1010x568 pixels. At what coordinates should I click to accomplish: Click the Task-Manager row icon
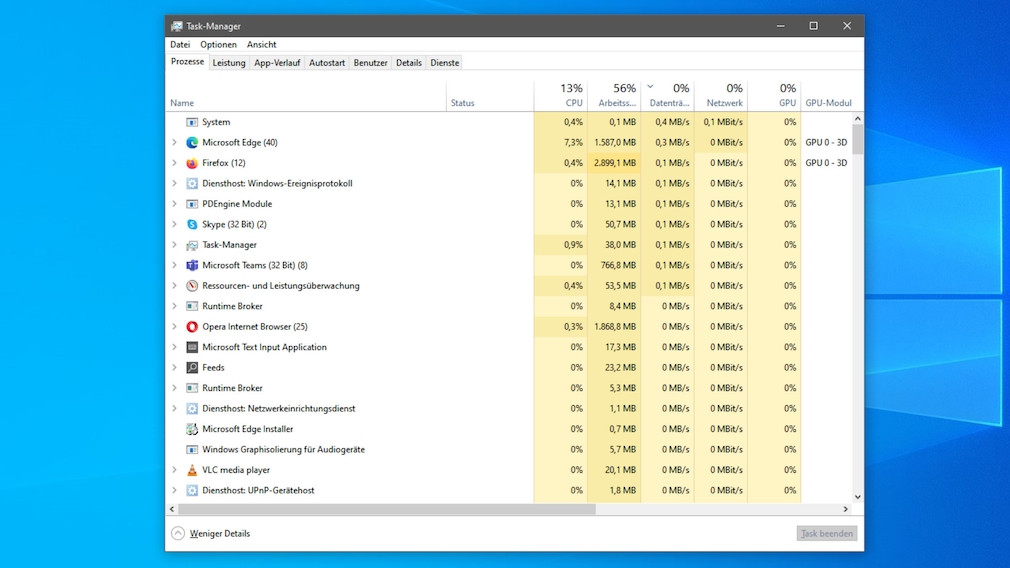192,245
